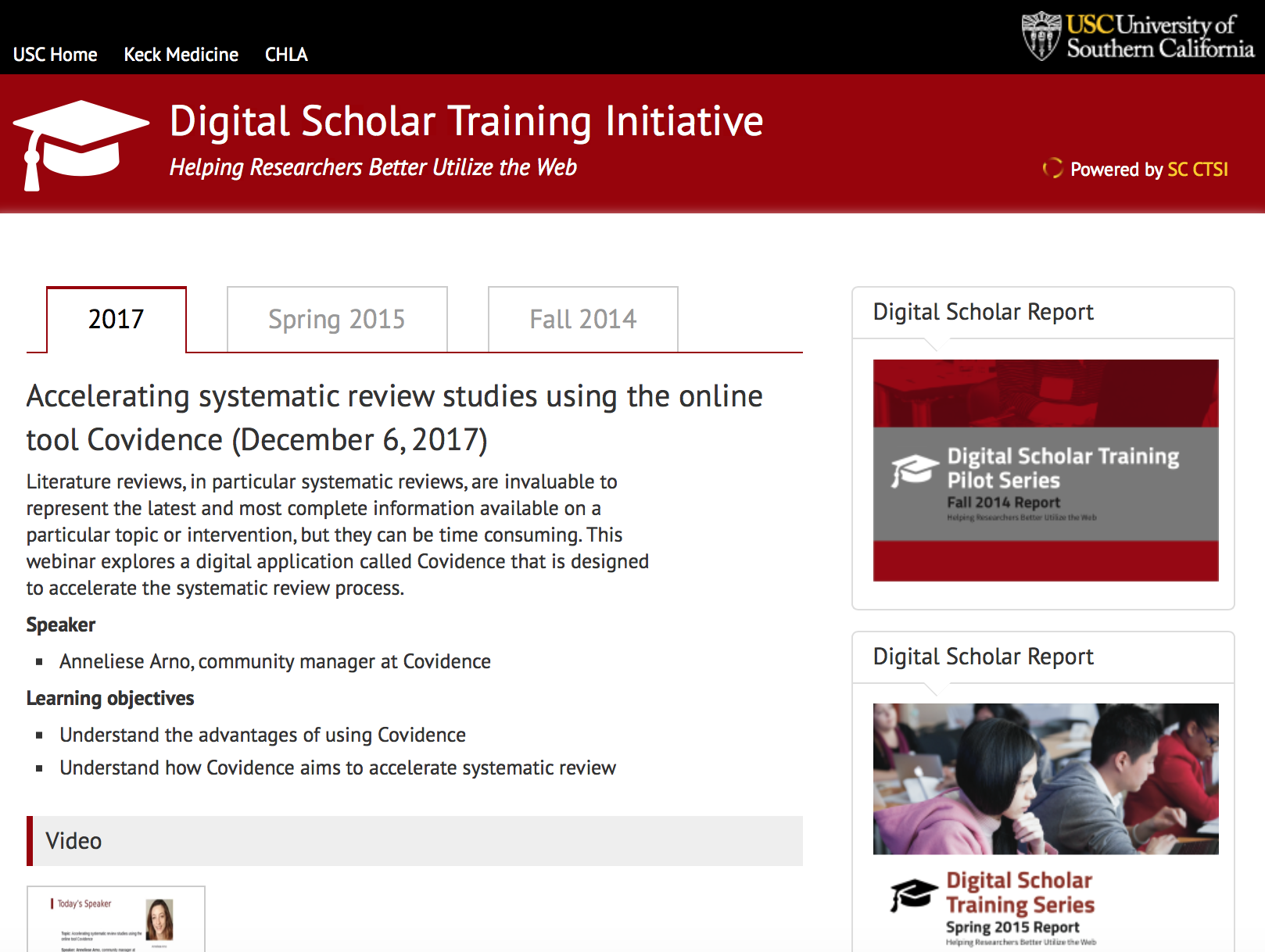Open the USC Home link
This screenshot has width=1265, height=952.
point(56,55)
